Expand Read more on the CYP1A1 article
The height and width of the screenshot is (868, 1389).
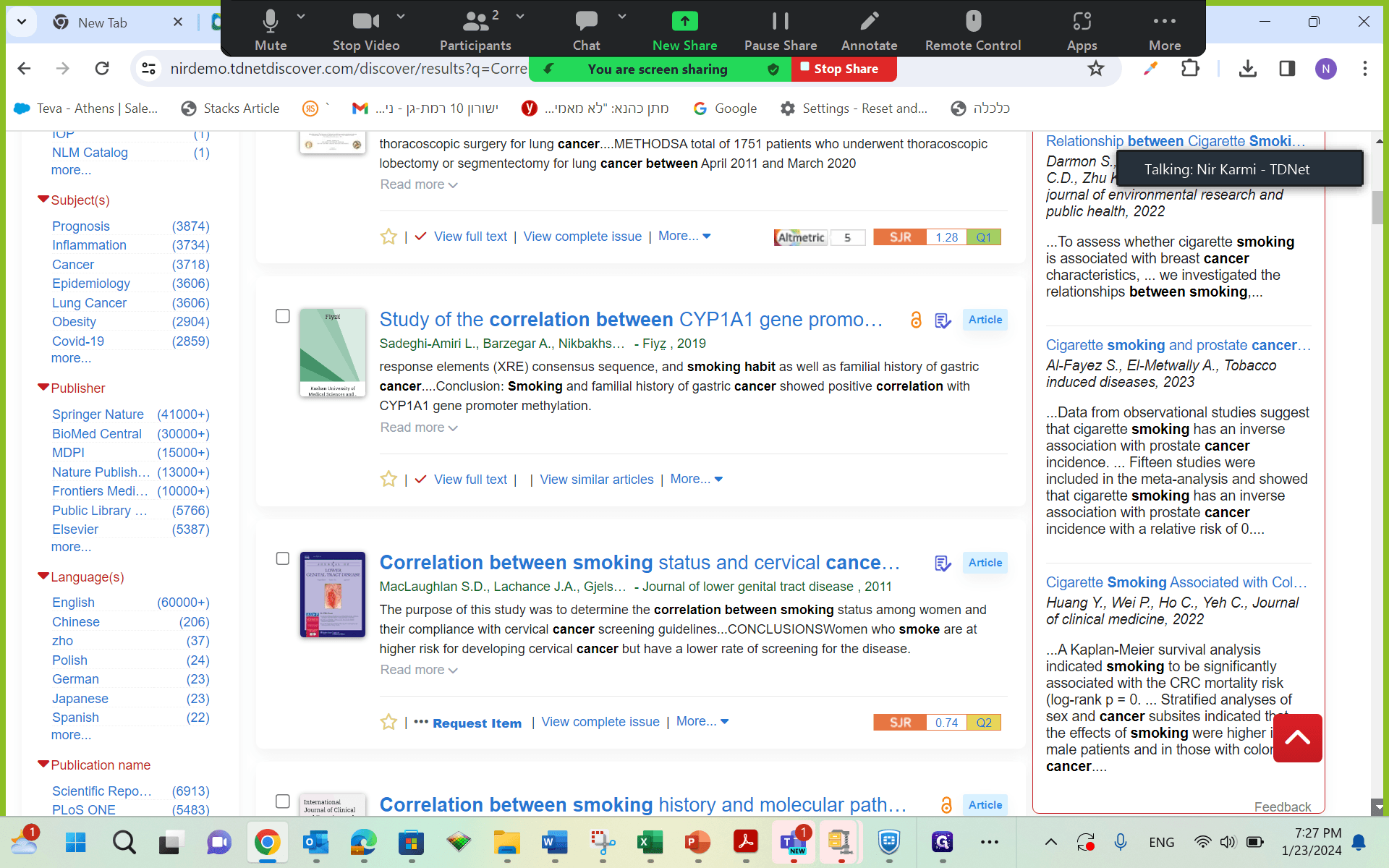(x=419, y=427)
